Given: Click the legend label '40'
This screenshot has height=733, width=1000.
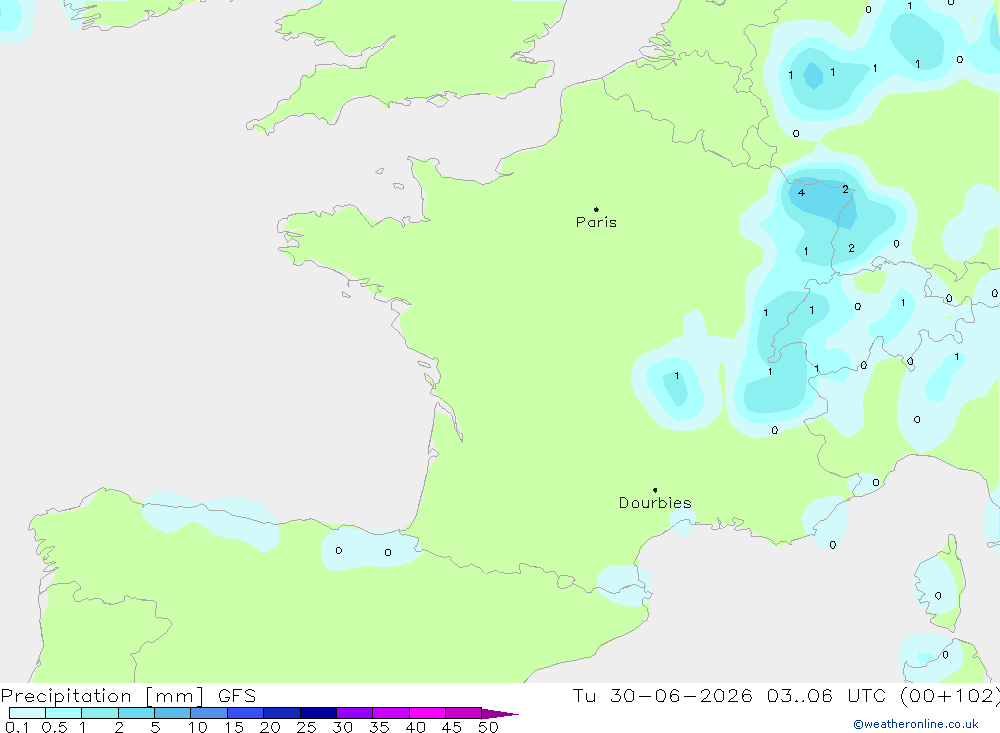Looking at the screenshot, I should point(415,727).
